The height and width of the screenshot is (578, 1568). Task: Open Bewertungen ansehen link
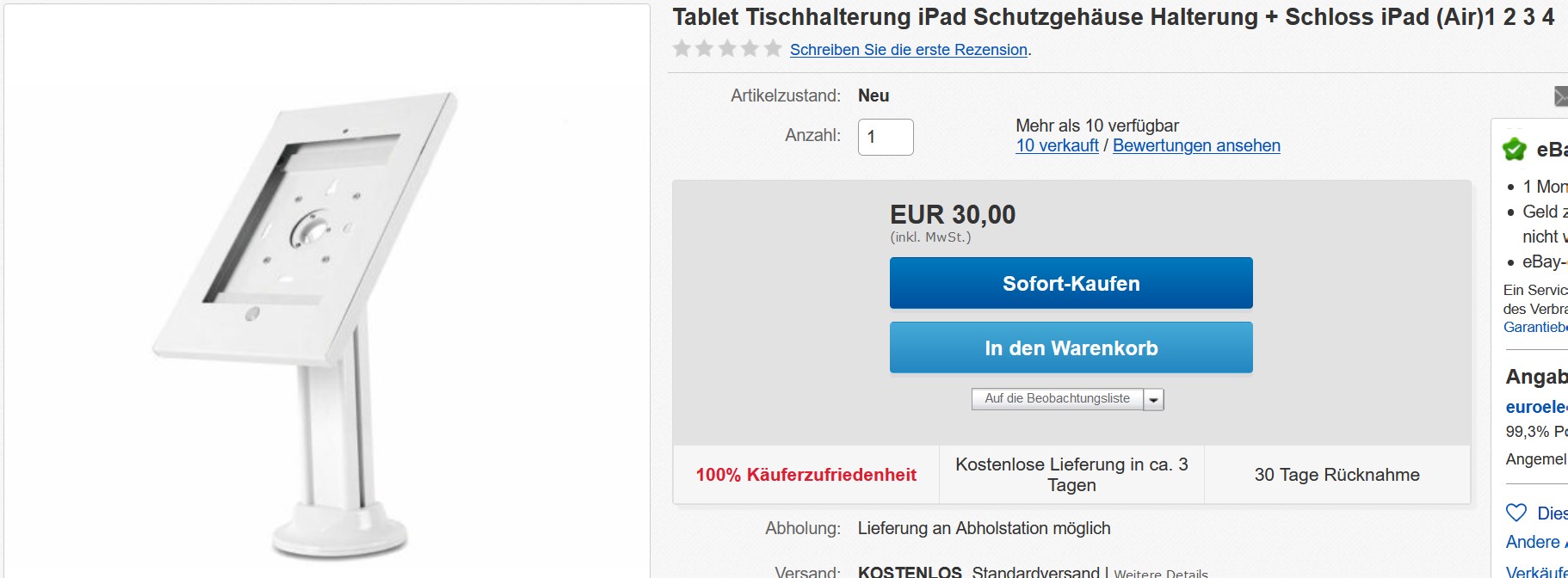1196,145
